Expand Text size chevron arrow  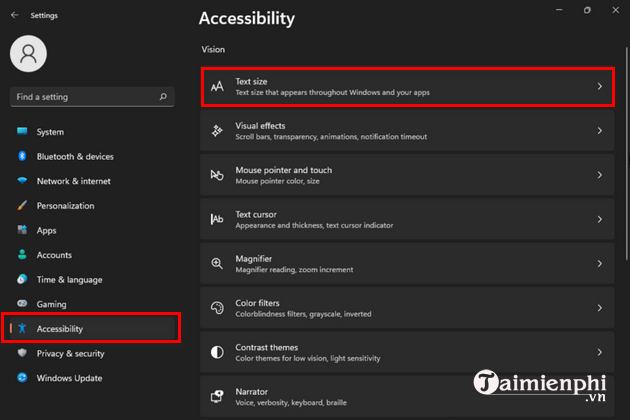[599, 86]
